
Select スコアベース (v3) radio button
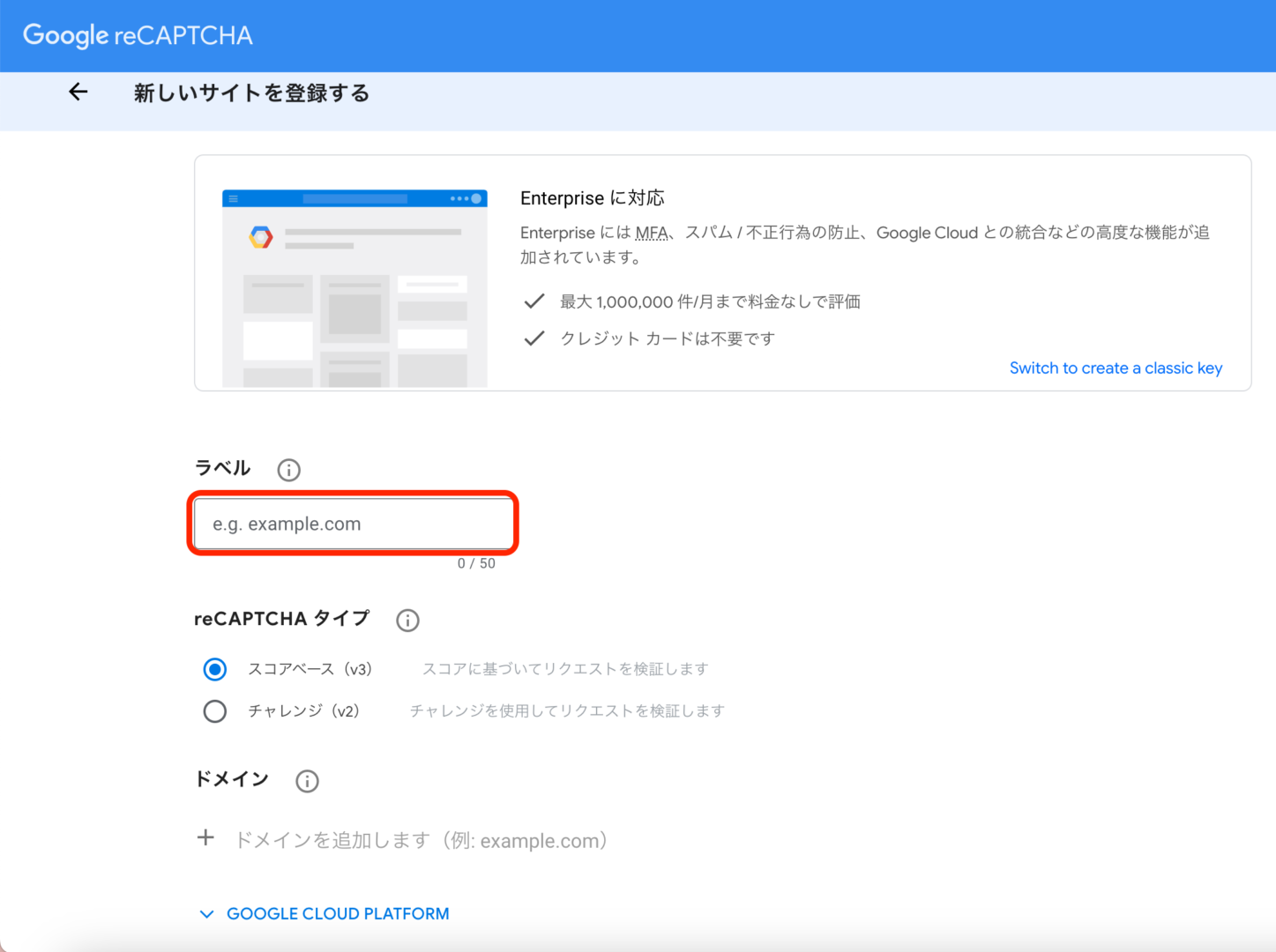point(215,669)
